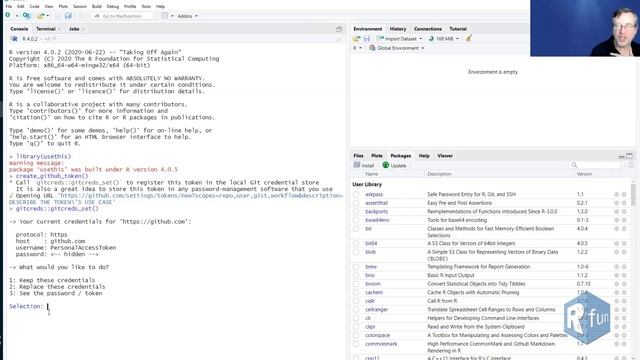
Task: Remove the bit64 package with x icon
Action: click(624, 243)
